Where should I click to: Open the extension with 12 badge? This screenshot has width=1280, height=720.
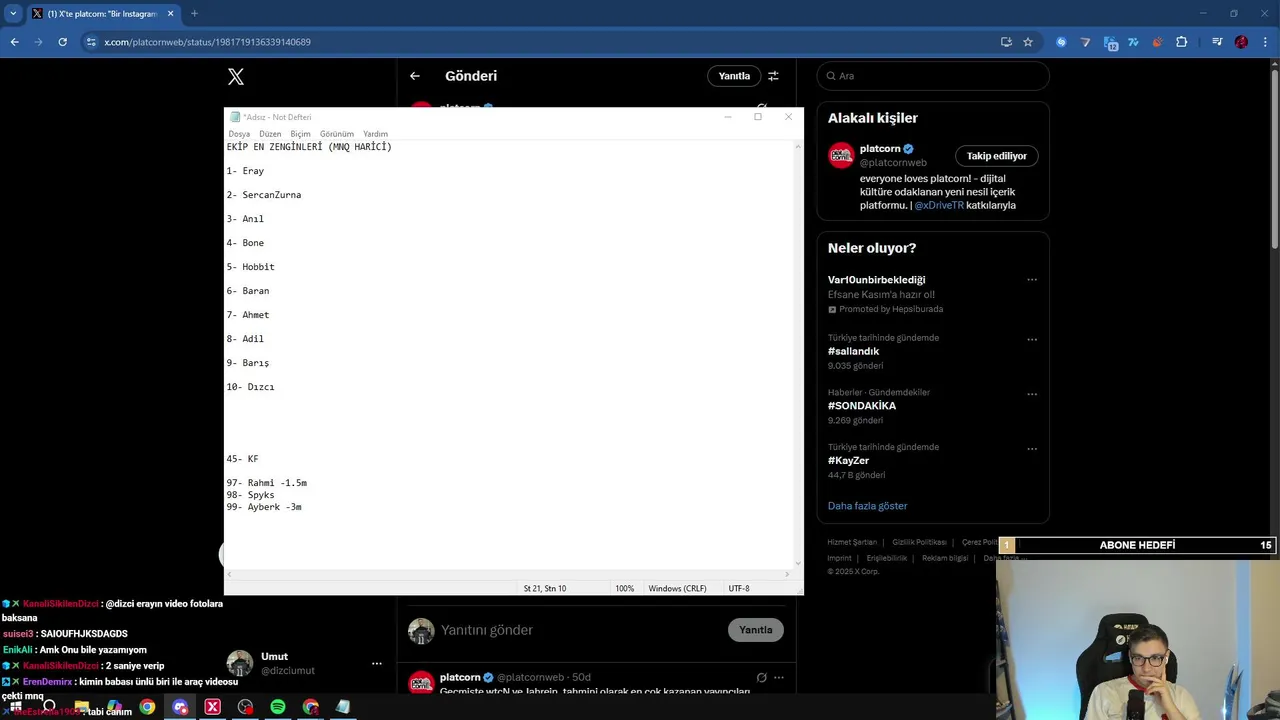click(x=1110, y=43)
